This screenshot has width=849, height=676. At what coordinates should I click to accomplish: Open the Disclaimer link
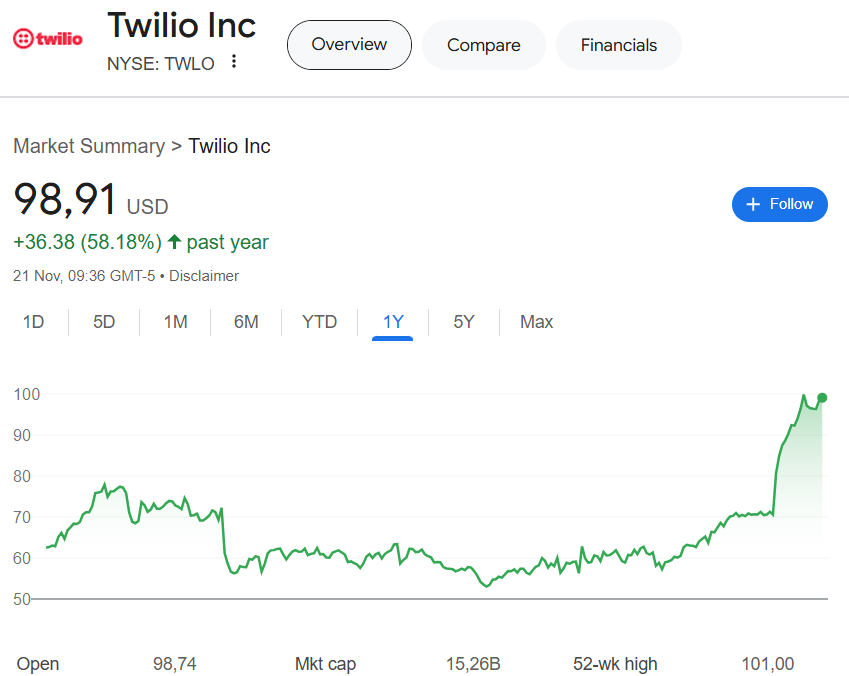[204, 276]
